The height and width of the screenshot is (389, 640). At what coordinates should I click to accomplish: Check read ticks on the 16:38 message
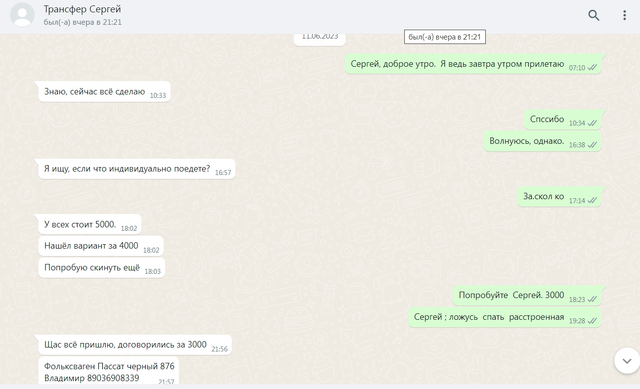592,144
